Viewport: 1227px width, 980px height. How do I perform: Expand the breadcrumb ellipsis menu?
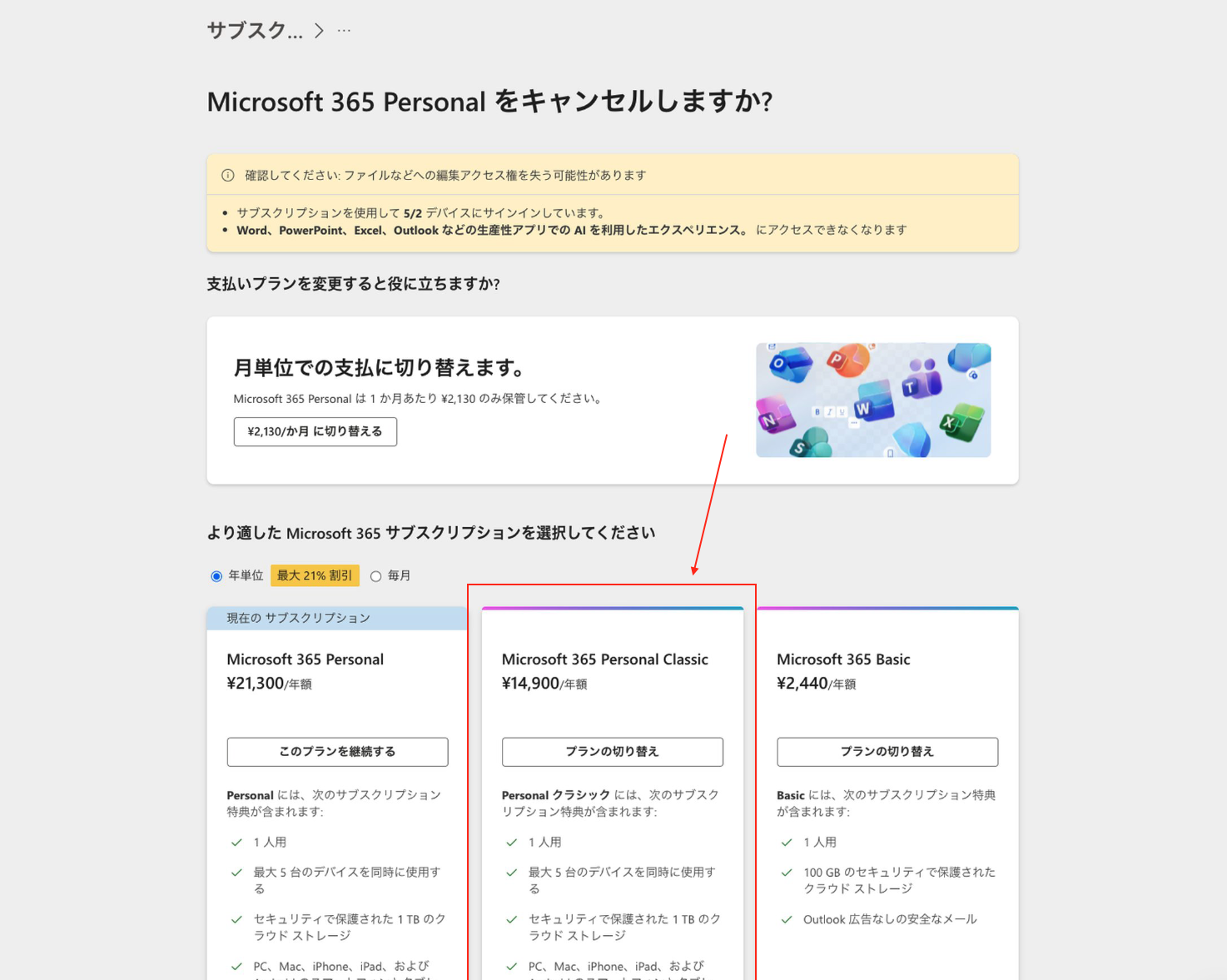click(344, 31)
